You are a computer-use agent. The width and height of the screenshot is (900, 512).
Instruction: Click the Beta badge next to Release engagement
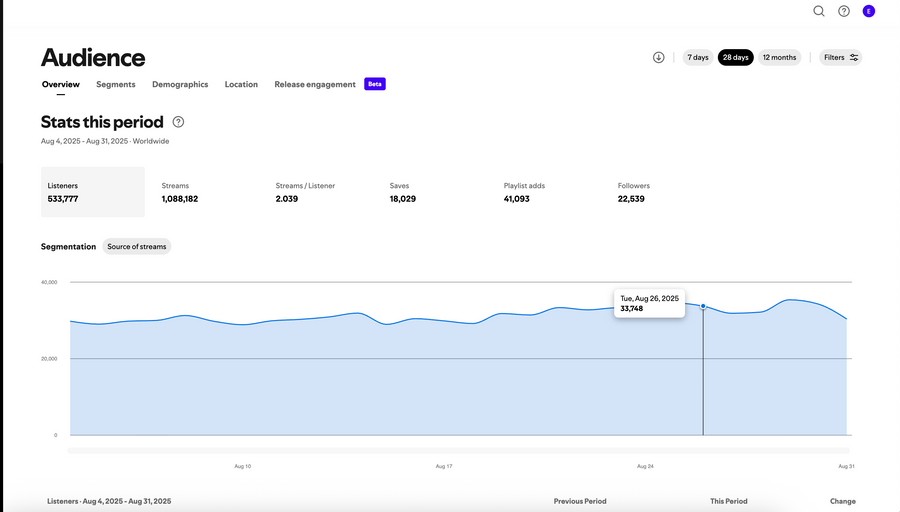pyautogui.click(x=375, y=84)
